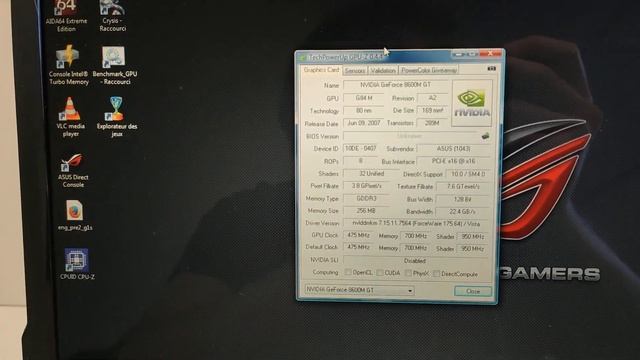
Task: Click the Memory Type field GDDR3
Action: 367,198
